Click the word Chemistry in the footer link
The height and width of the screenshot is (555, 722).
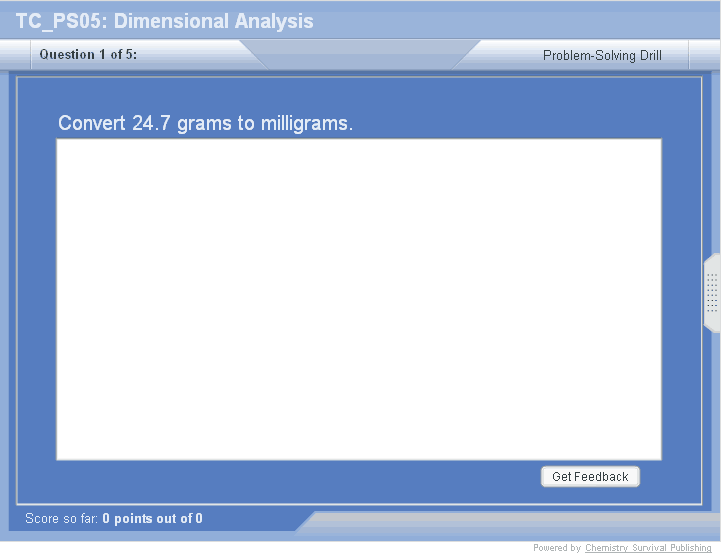[x=607, y=548]
